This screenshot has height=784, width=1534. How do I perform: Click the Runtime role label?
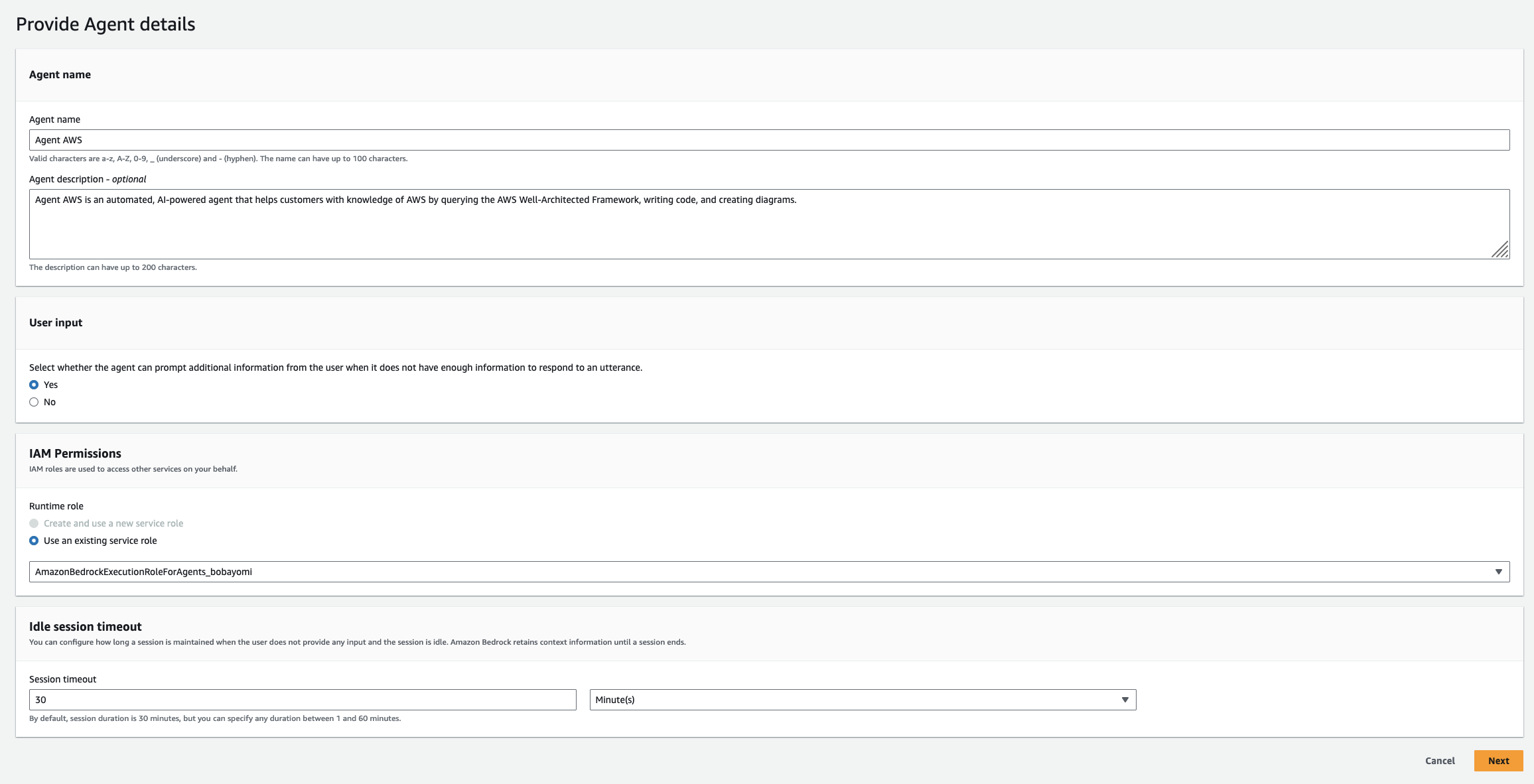pos(56,506)
